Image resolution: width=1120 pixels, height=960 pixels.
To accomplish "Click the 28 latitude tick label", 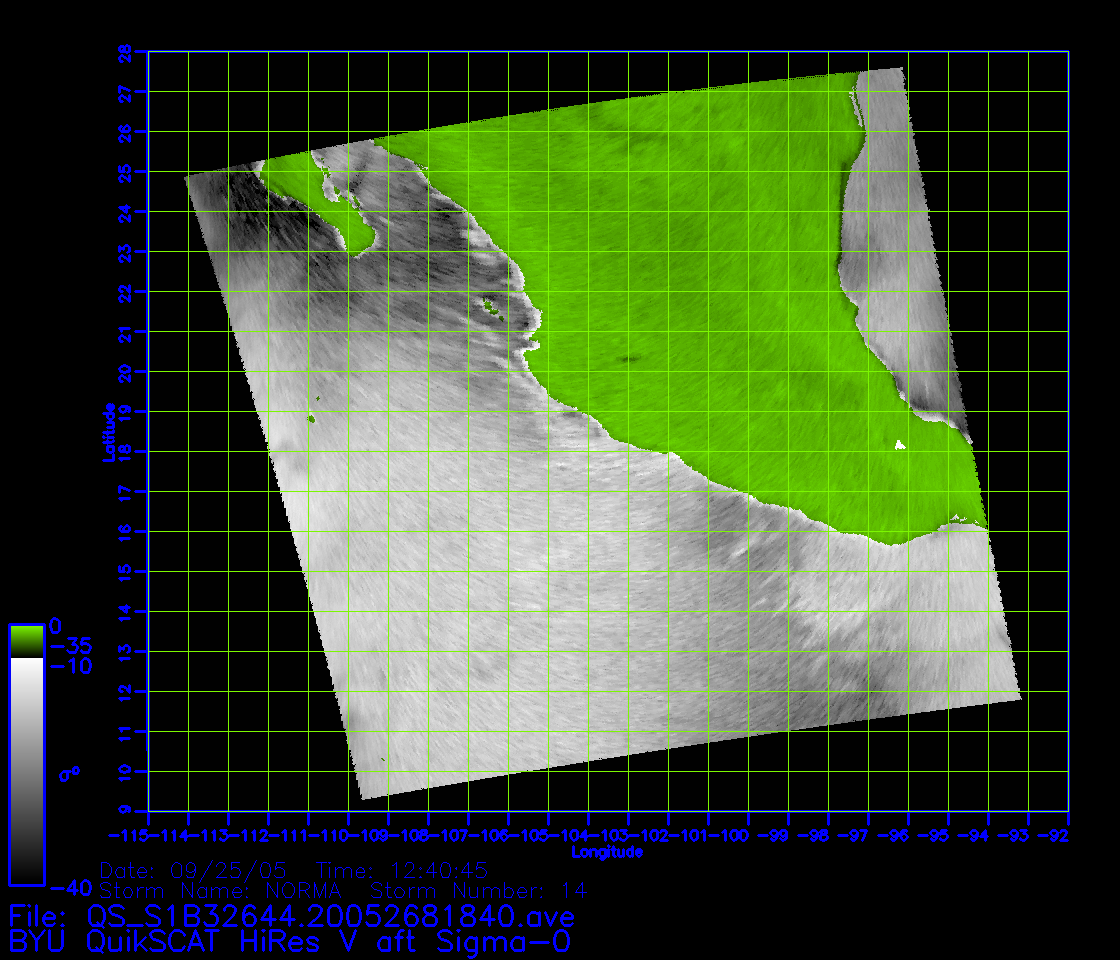I will tap(125, 51).
